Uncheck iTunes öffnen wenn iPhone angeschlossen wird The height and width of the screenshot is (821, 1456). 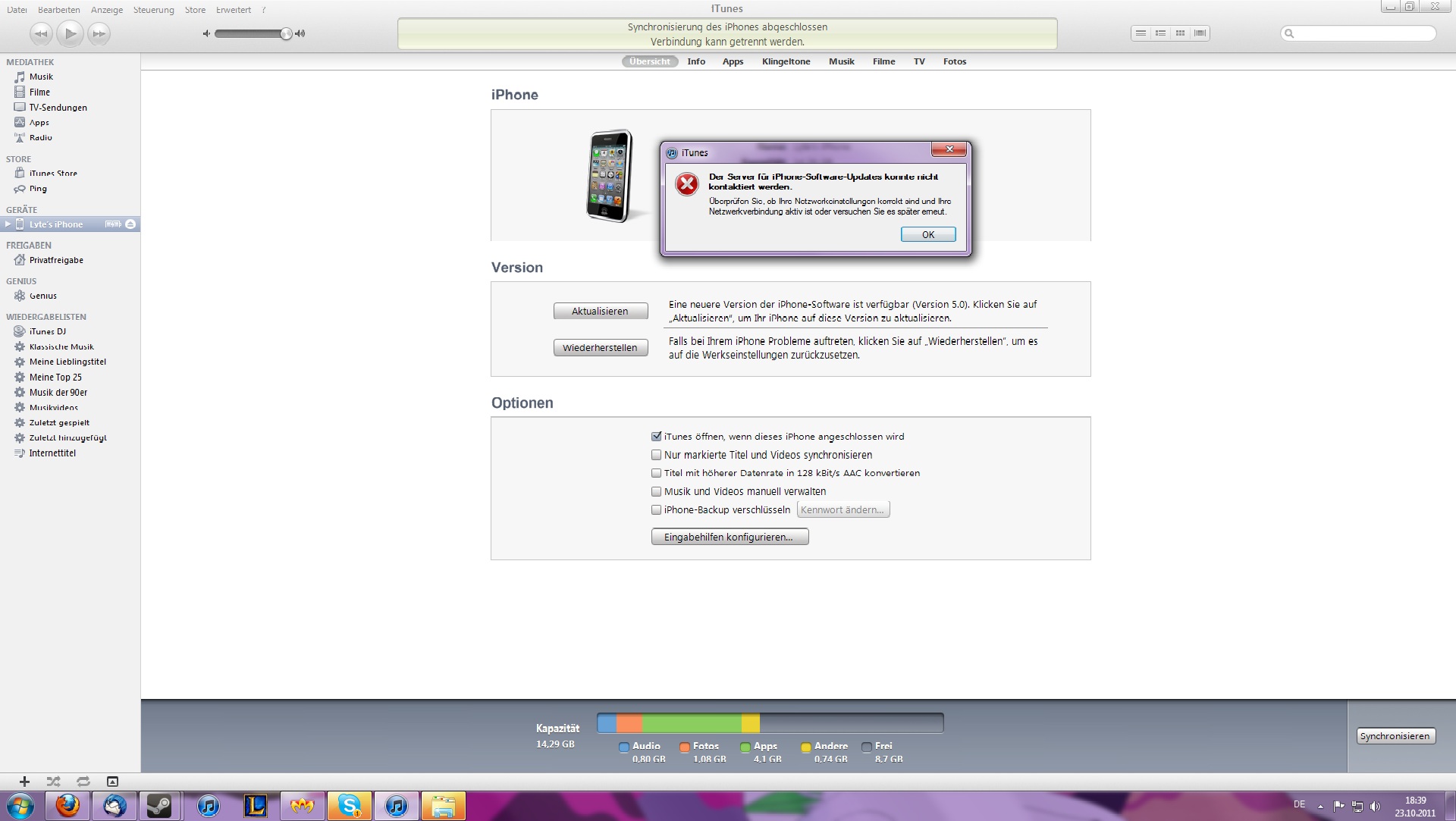(x=657, y=437)
